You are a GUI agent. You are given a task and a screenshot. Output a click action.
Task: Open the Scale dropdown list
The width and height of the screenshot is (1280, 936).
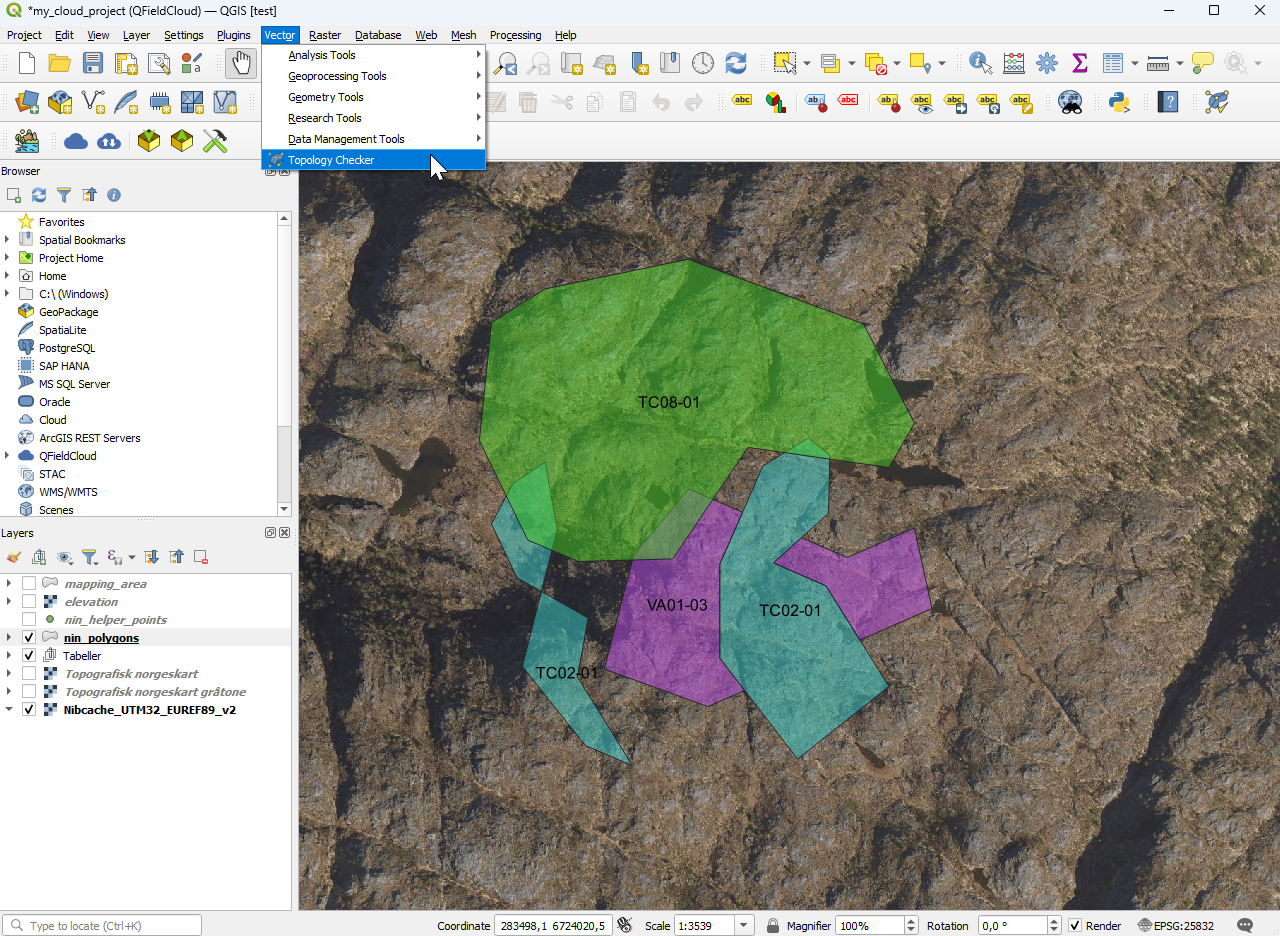point(744,926)
